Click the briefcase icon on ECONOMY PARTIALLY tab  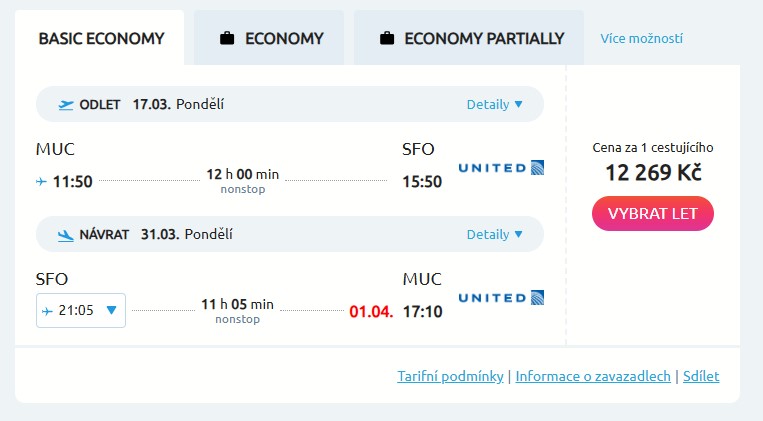click(x=387, y=39)
